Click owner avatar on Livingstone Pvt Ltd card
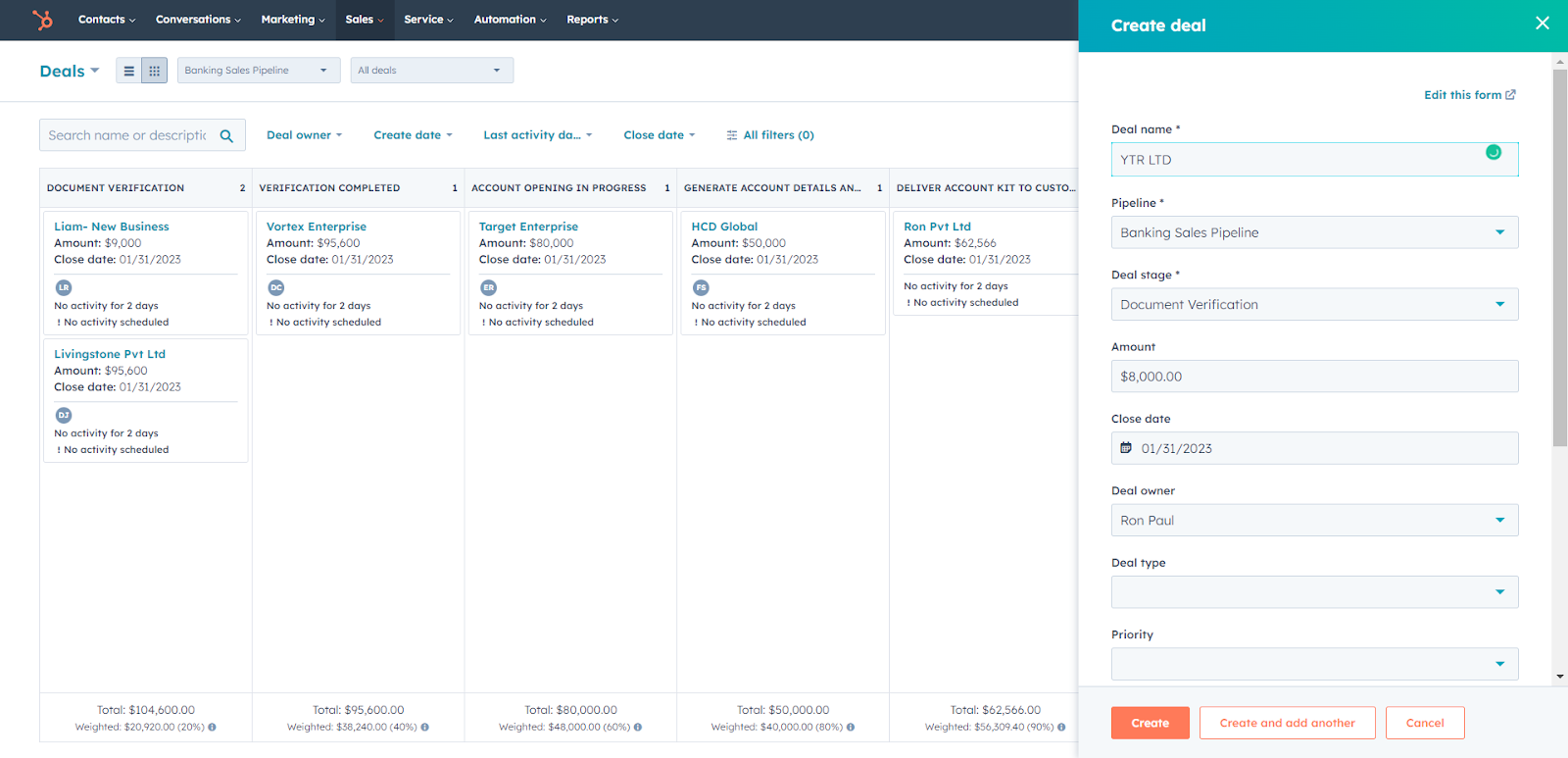Viewport: 1568px width, 758px height. pos(64,415)
